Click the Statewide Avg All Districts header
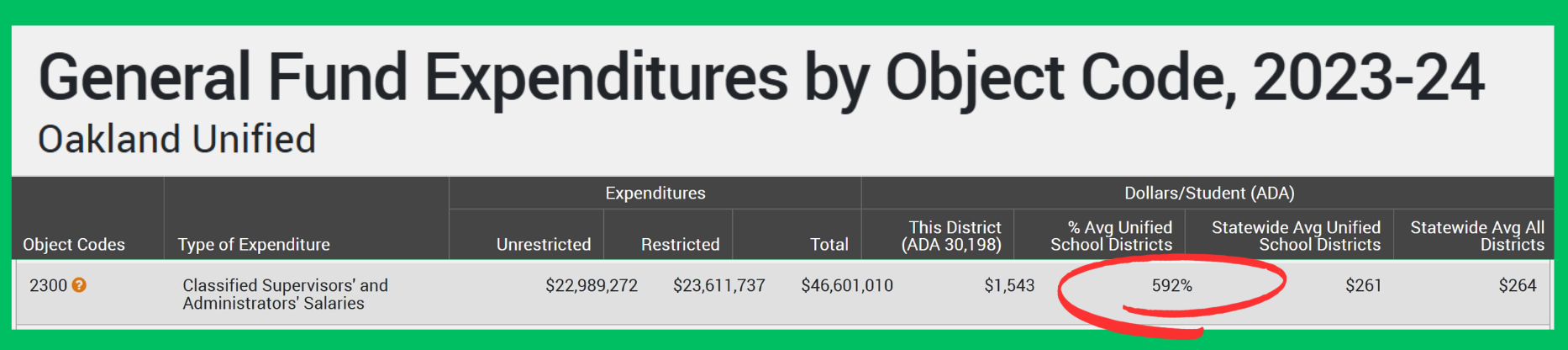Image resolution: width=1568 pixels, height=350 pixels. tap(1476, 236)
